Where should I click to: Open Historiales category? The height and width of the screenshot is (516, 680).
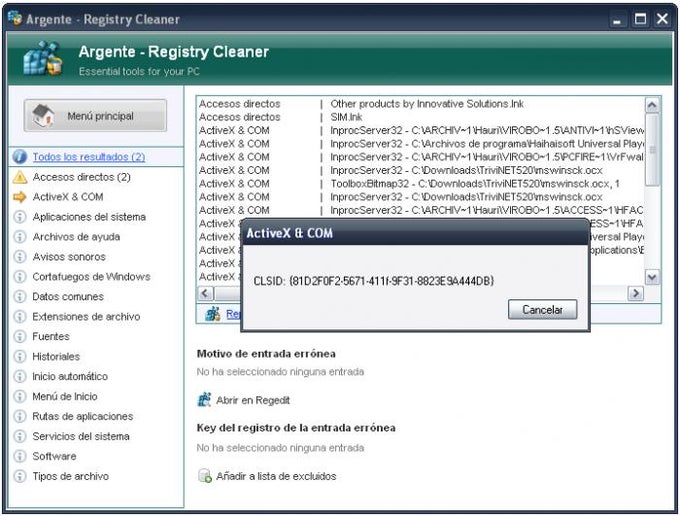tap(56, 356)
